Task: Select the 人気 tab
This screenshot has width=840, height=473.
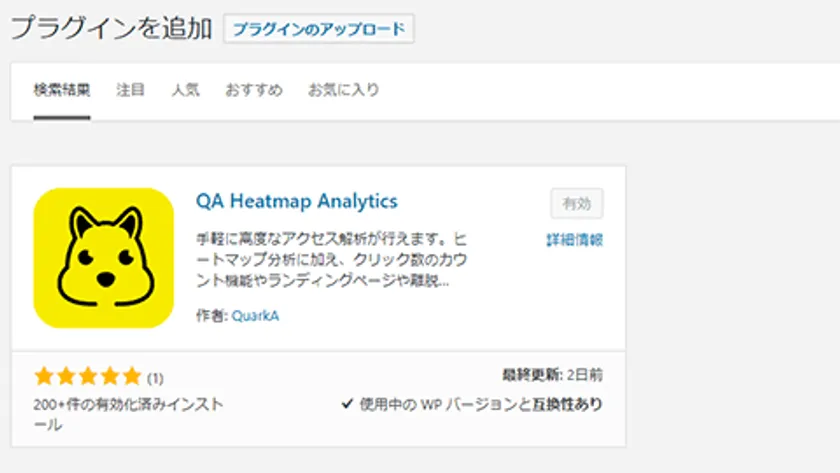Action: [185, 90]
